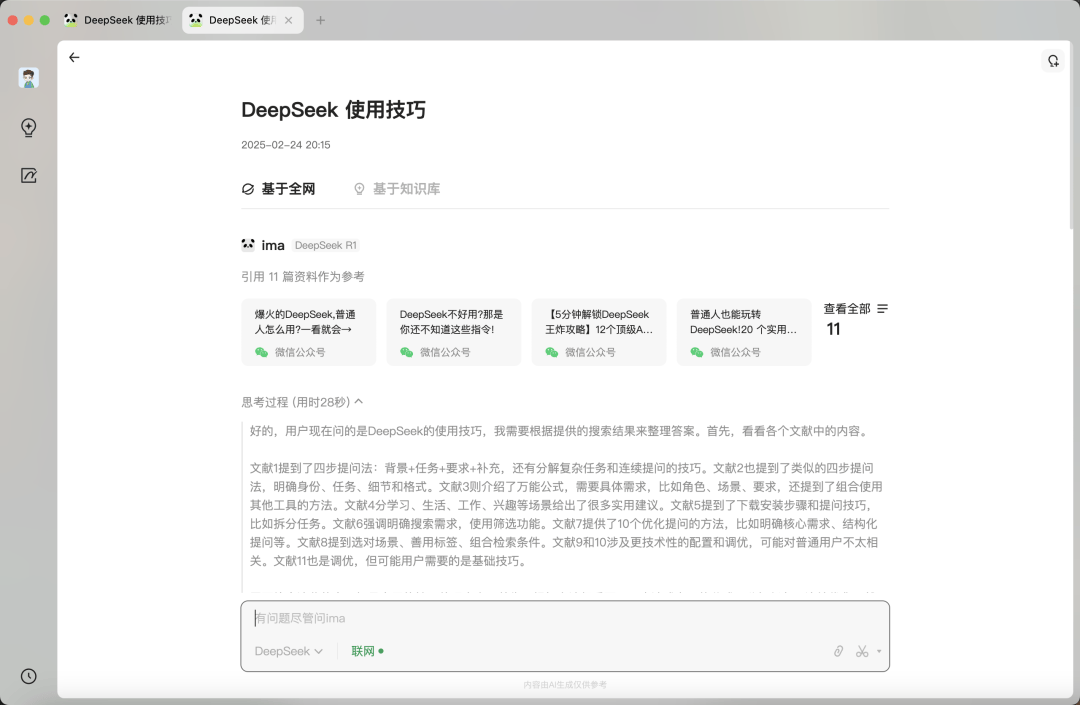Click the scissors screenshot icon
Image resolution: width=1080 pixels, height=705 pixels.
tap(862, 651)
